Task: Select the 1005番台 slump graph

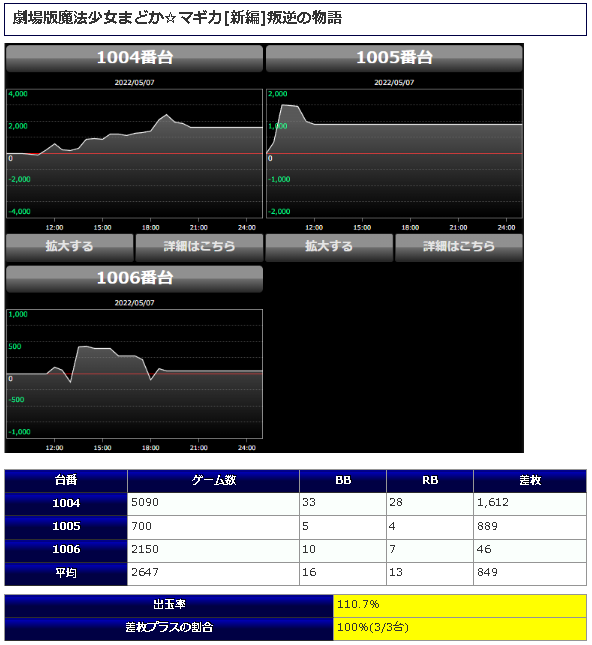Action: point(394,153)
